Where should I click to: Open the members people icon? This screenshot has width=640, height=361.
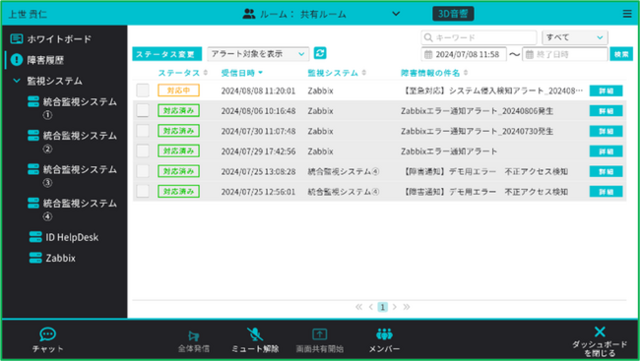(x=384, y=334)
